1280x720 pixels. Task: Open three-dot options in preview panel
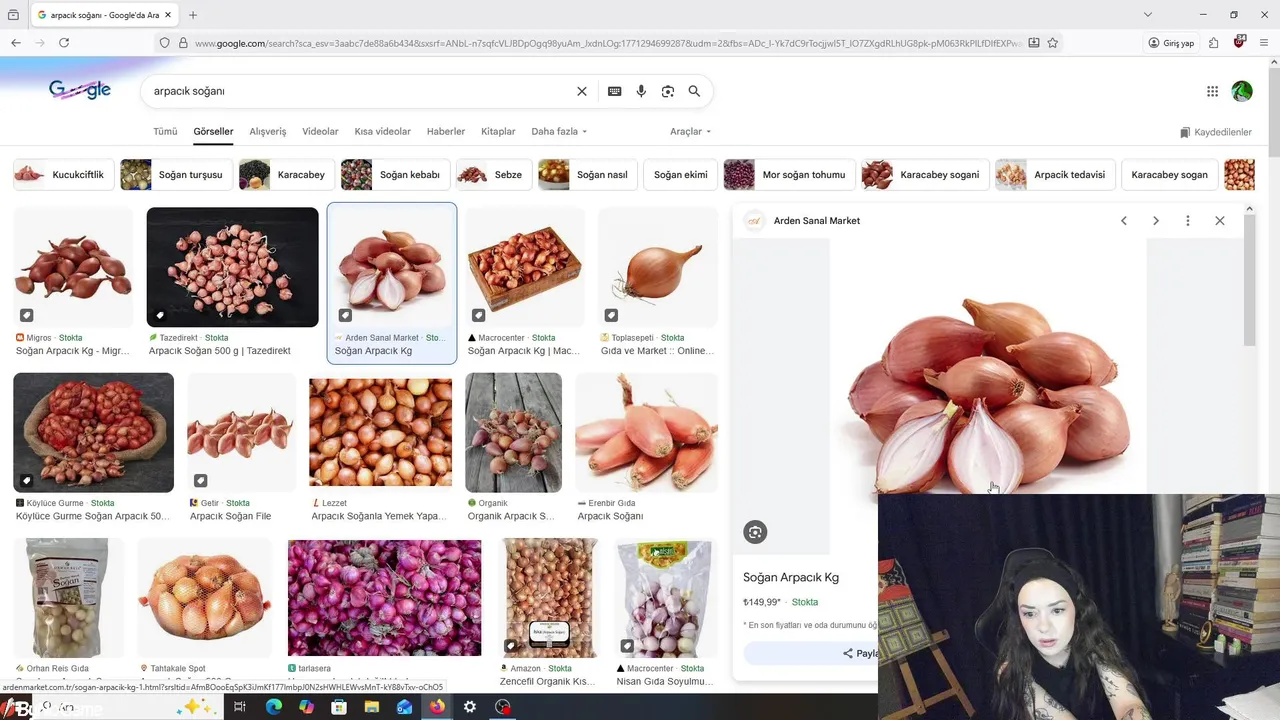click(1188, 221)
